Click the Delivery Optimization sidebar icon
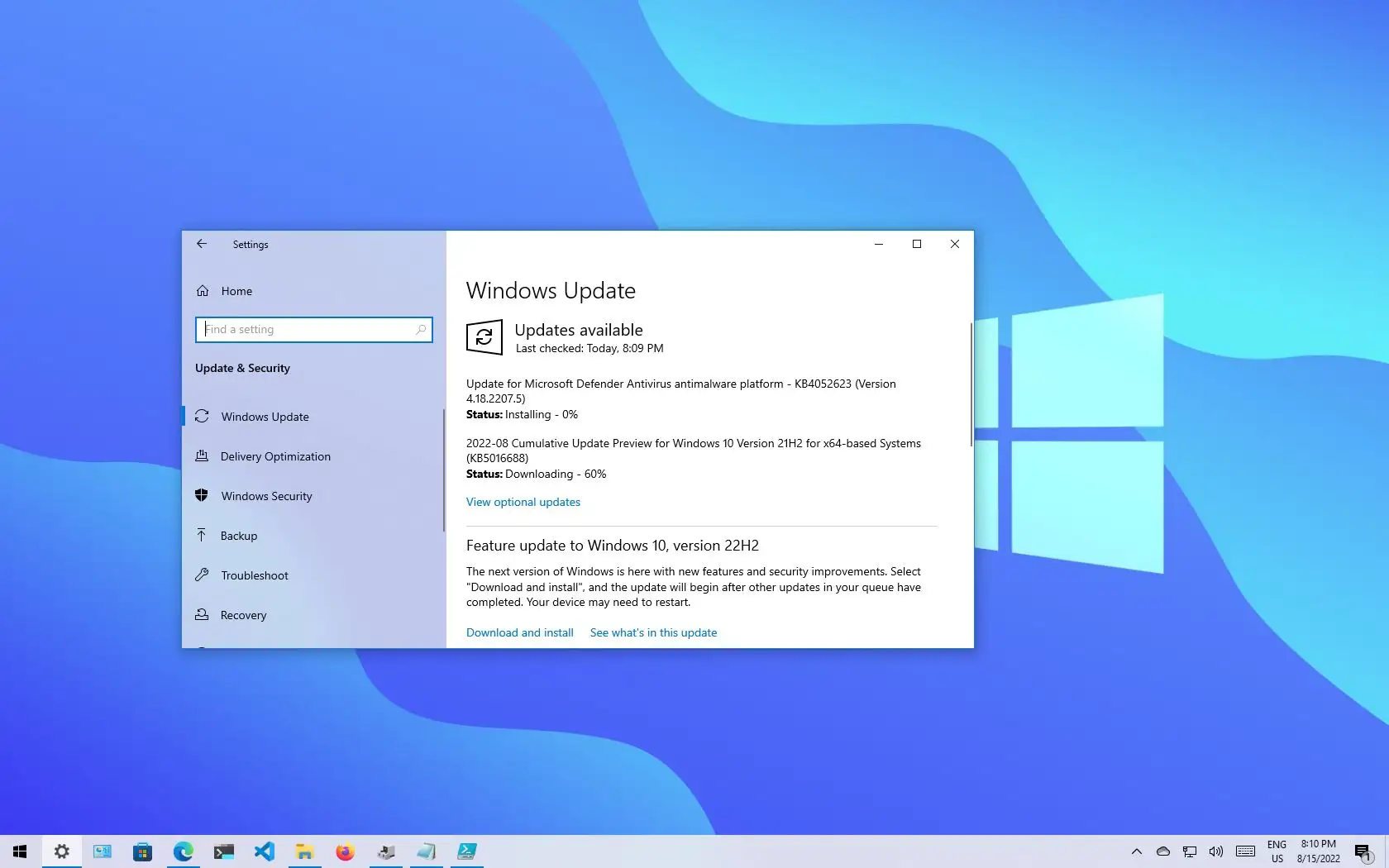This screenshot has width=1389, height=868. 202,455
